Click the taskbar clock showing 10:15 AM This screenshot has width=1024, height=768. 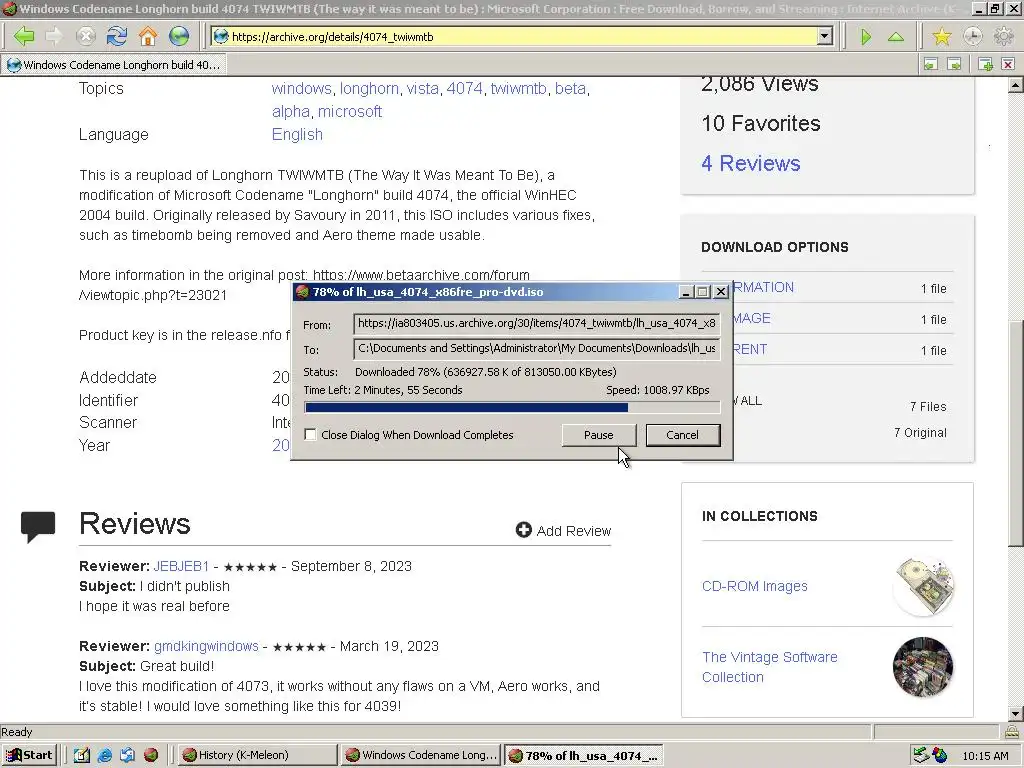coord(985,756)
